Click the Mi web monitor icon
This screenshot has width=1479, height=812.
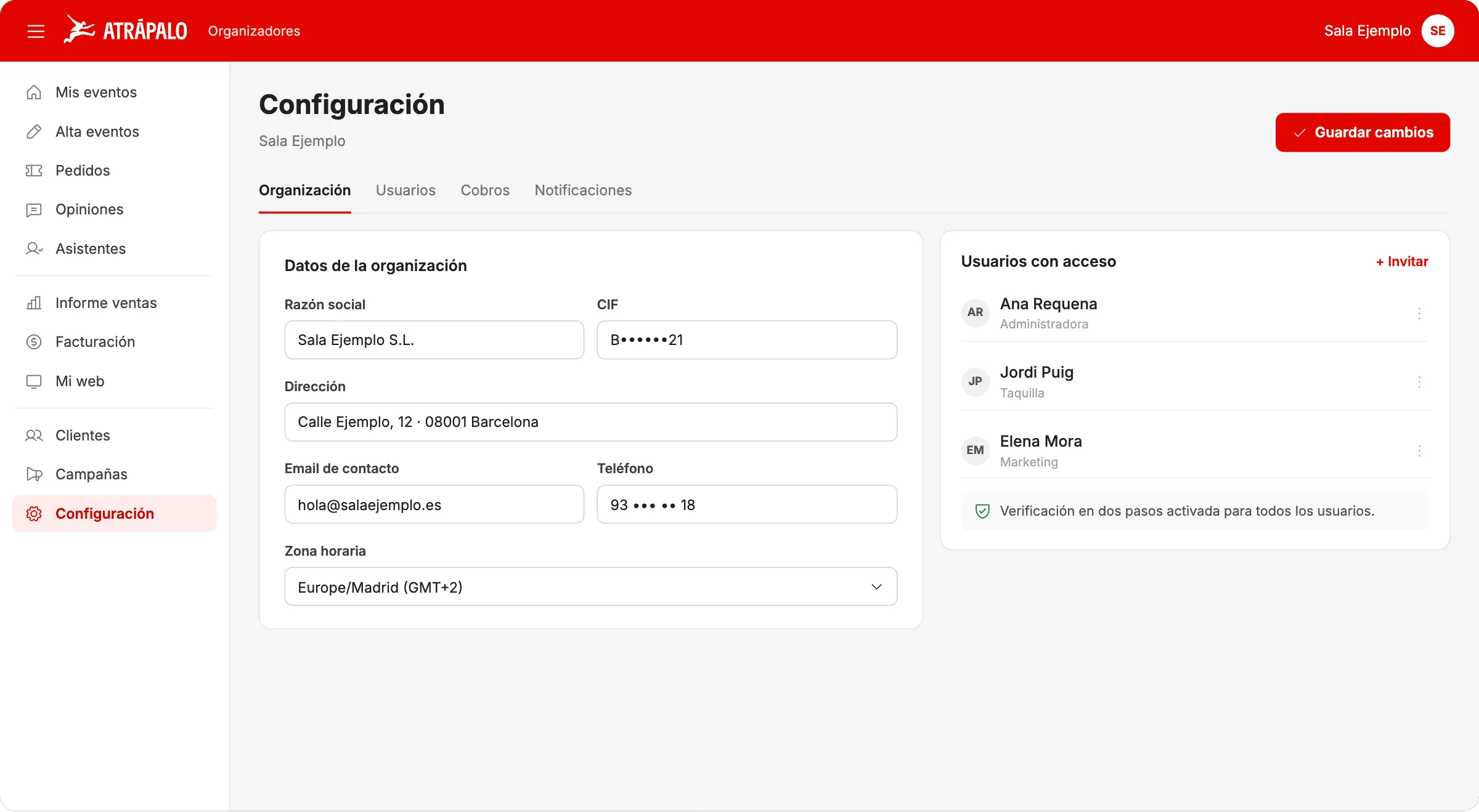tap(34, 381)
